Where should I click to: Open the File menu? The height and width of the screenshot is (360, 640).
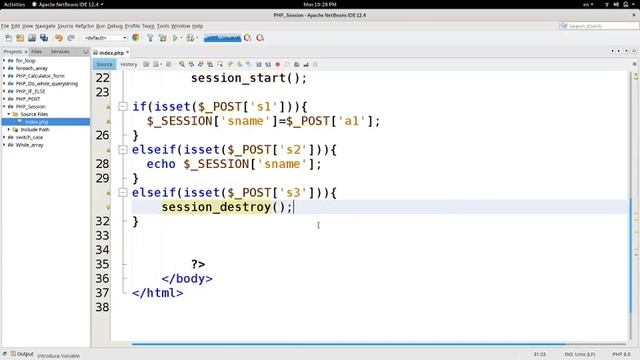tap(5, 26)
